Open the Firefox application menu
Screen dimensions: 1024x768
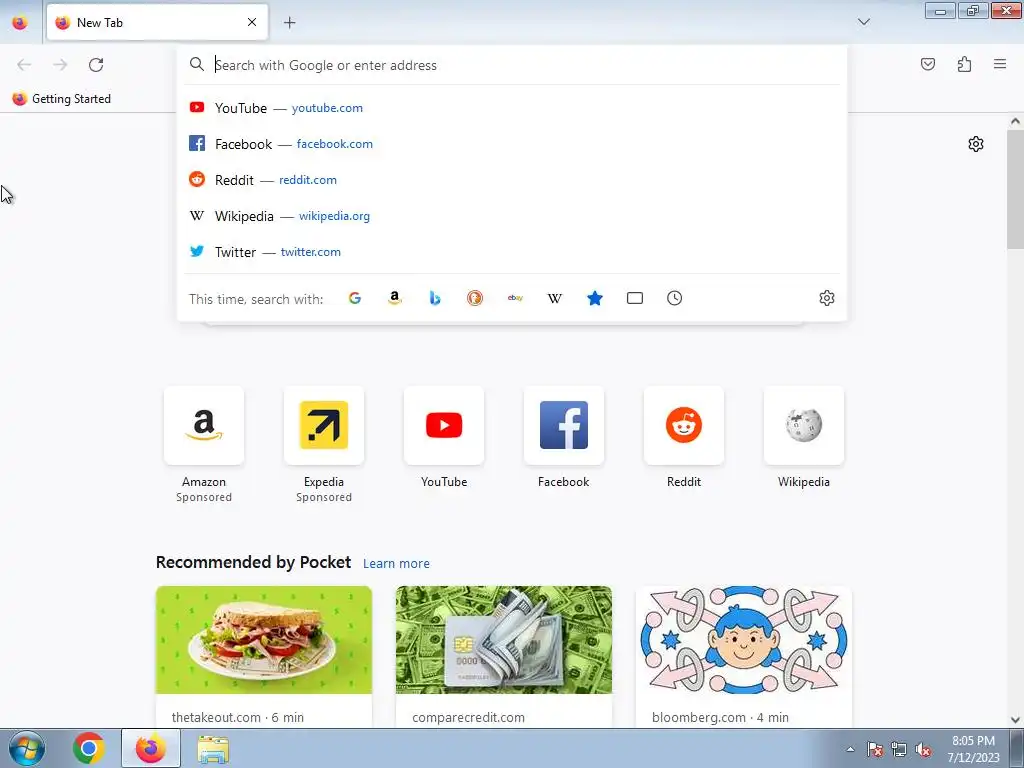click(1000, 64)
